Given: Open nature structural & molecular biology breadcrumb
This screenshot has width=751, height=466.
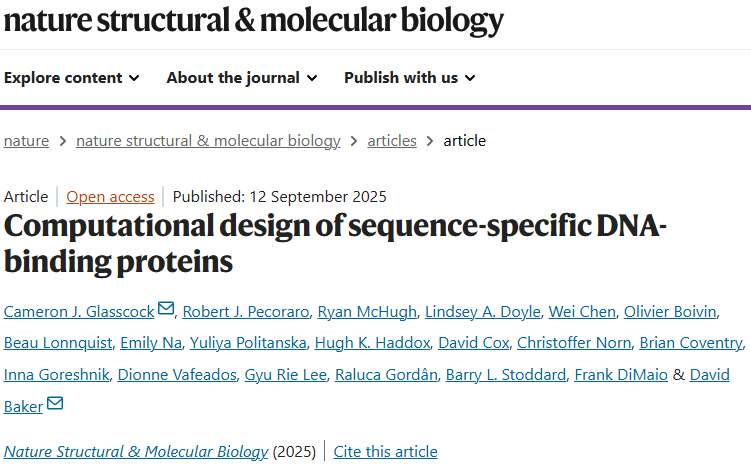Looking at the screenshot, I should click(208, 141).
